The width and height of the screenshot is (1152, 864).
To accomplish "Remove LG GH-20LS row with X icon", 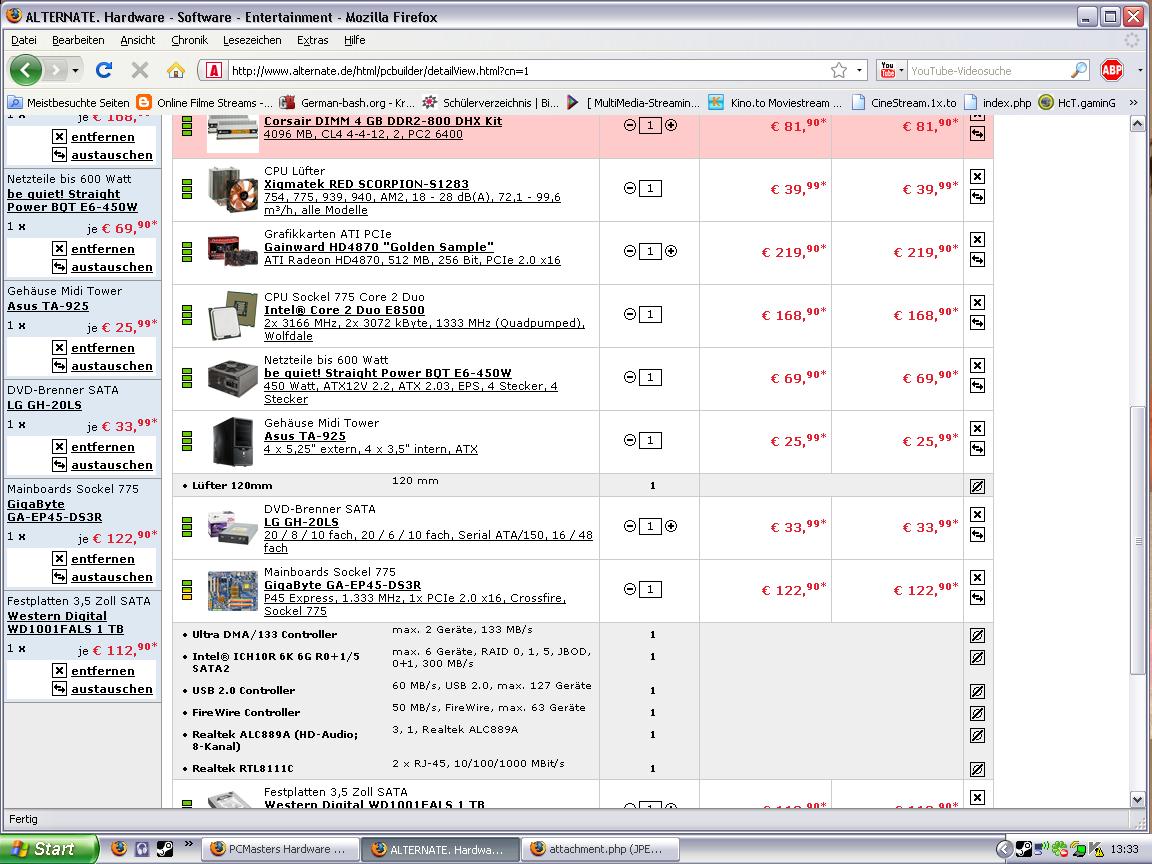I will click(x=977, y=514).
